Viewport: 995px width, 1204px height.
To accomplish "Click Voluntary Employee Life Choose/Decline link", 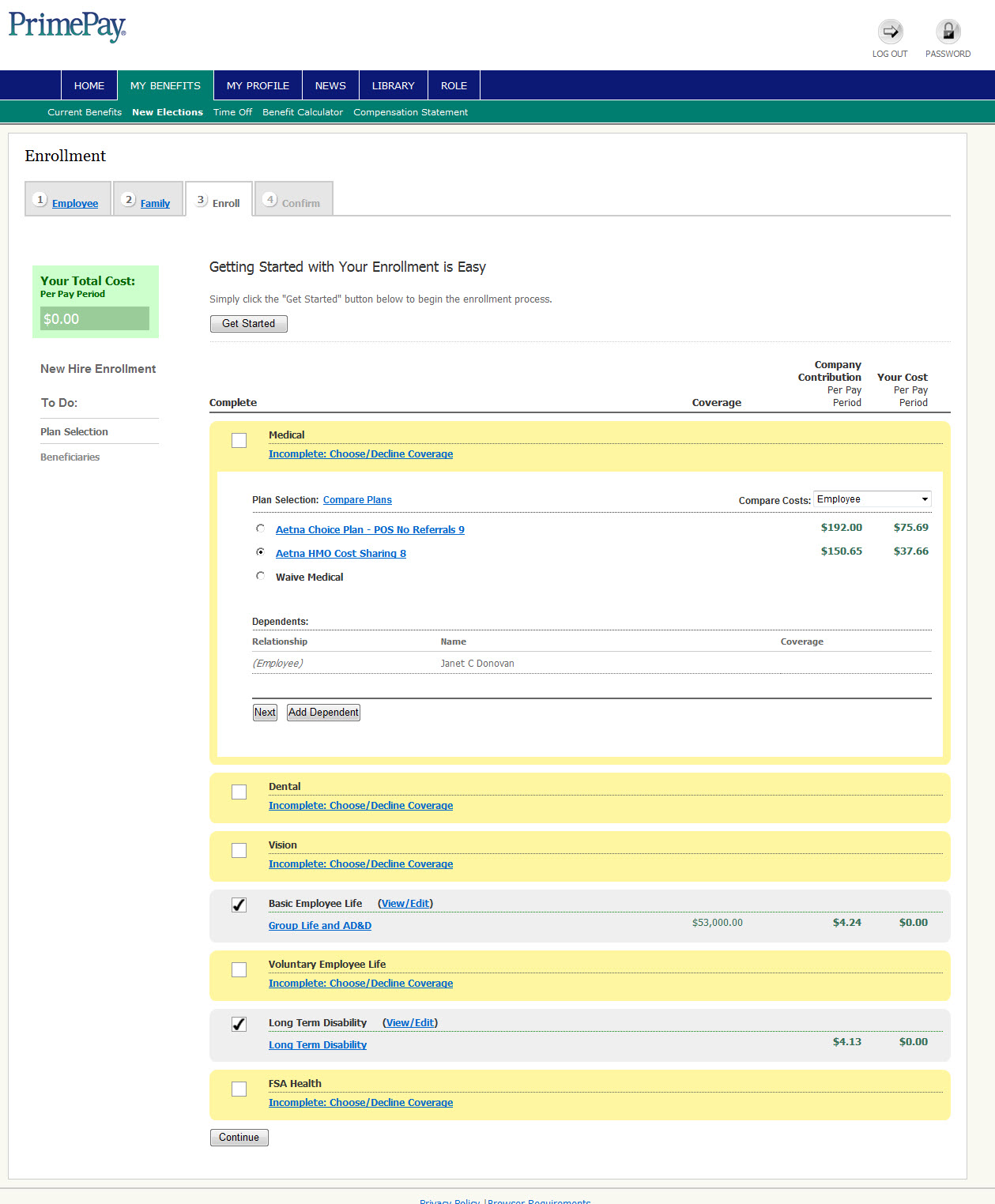I will click(360, 984).
